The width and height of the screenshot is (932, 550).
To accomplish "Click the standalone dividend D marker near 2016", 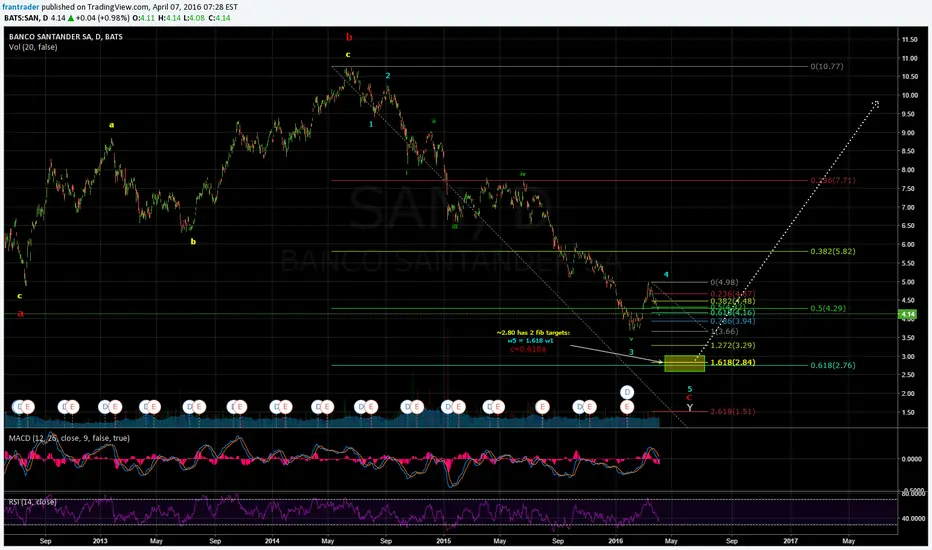I will click(627, 392).
